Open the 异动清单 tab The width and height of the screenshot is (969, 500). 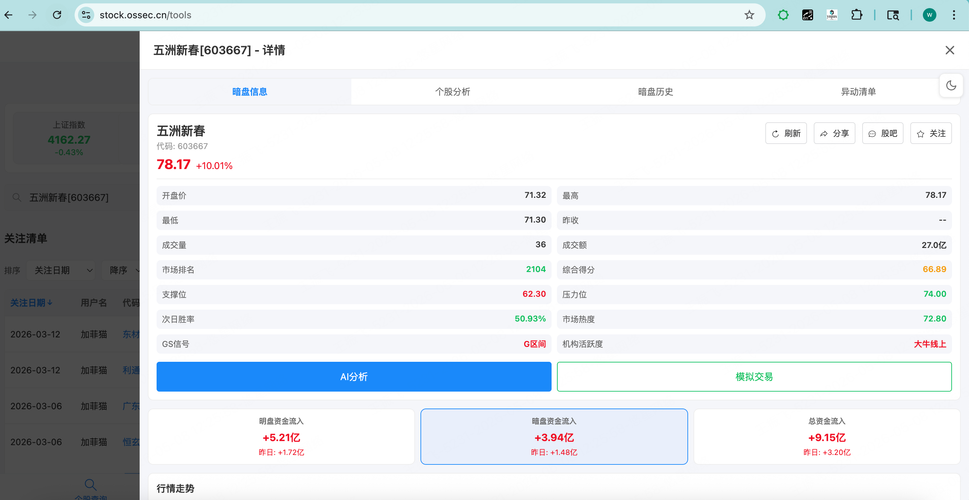point(858,91)
